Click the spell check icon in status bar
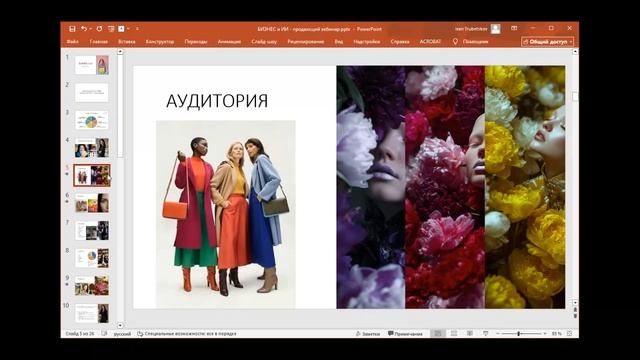The width and height of the screenshot is (640, 360). tap(104, 334)
